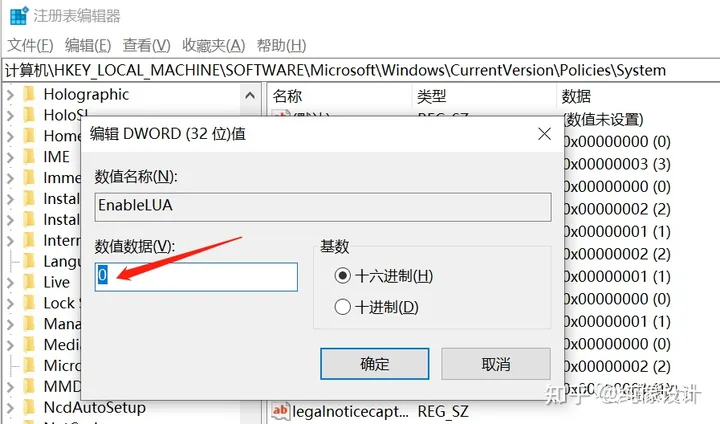
Task: Open the 收藏夹(A) menu
Action: [x=213, y=45]
